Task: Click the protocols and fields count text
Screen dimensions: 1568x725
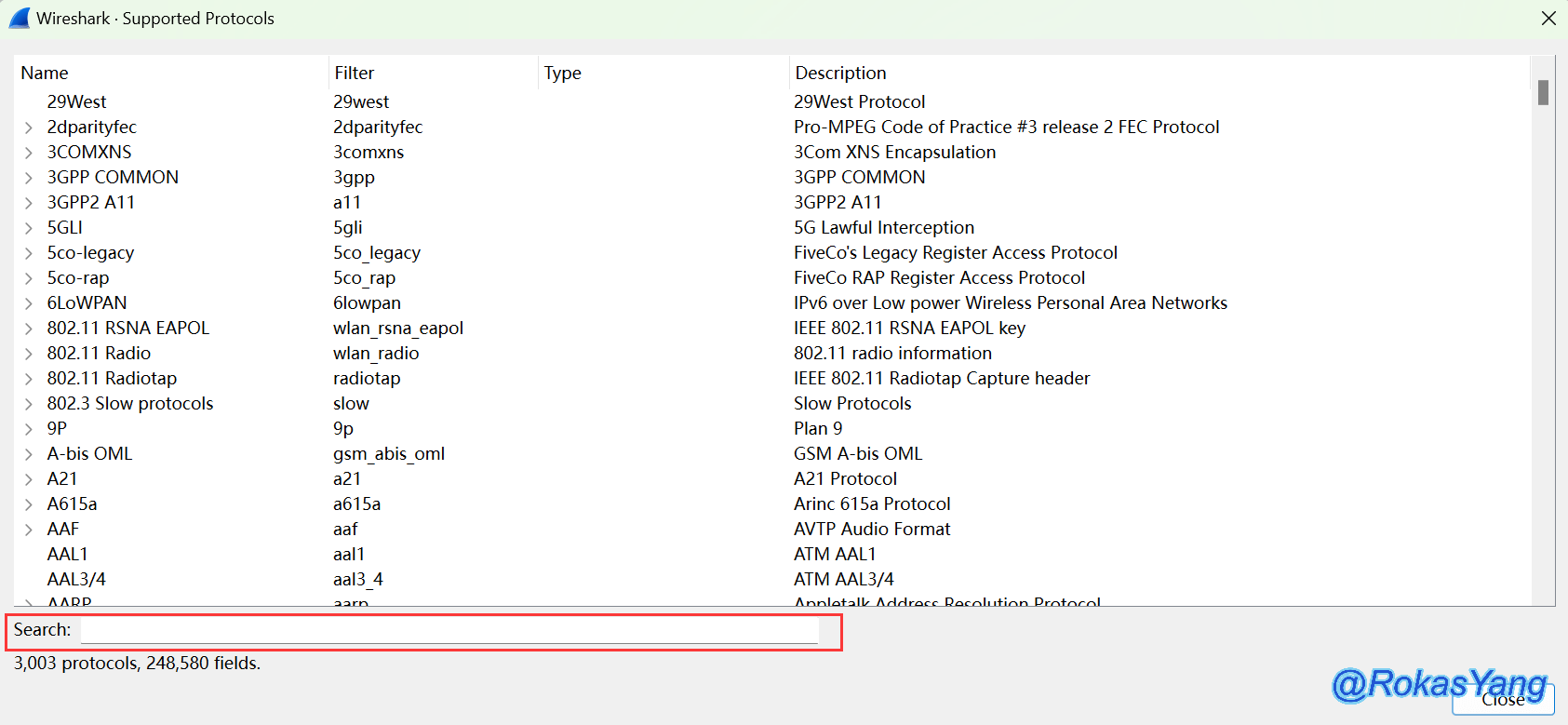Action: click(x=137, y=664)
